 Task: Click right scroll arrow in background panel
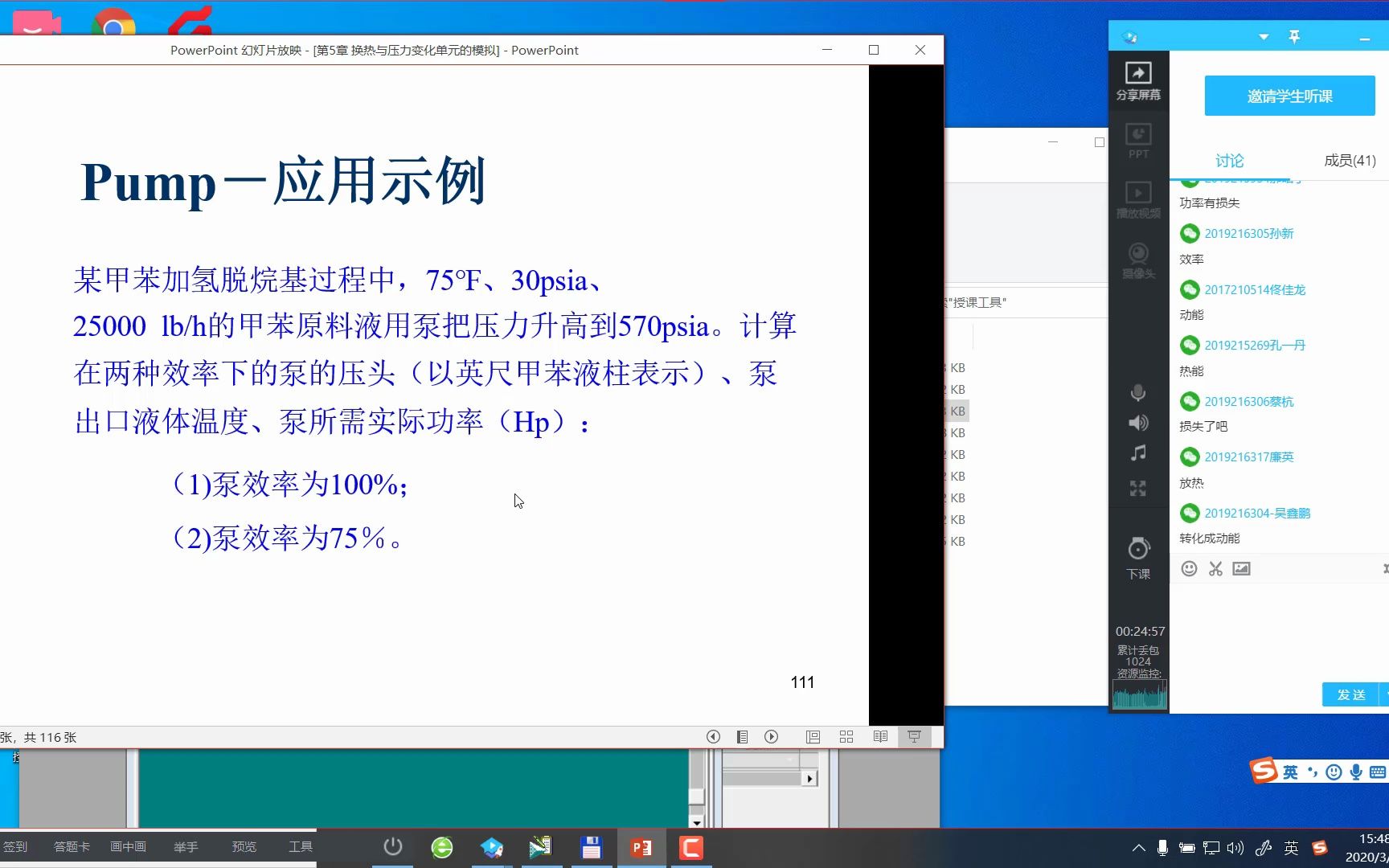click(810, 778)
